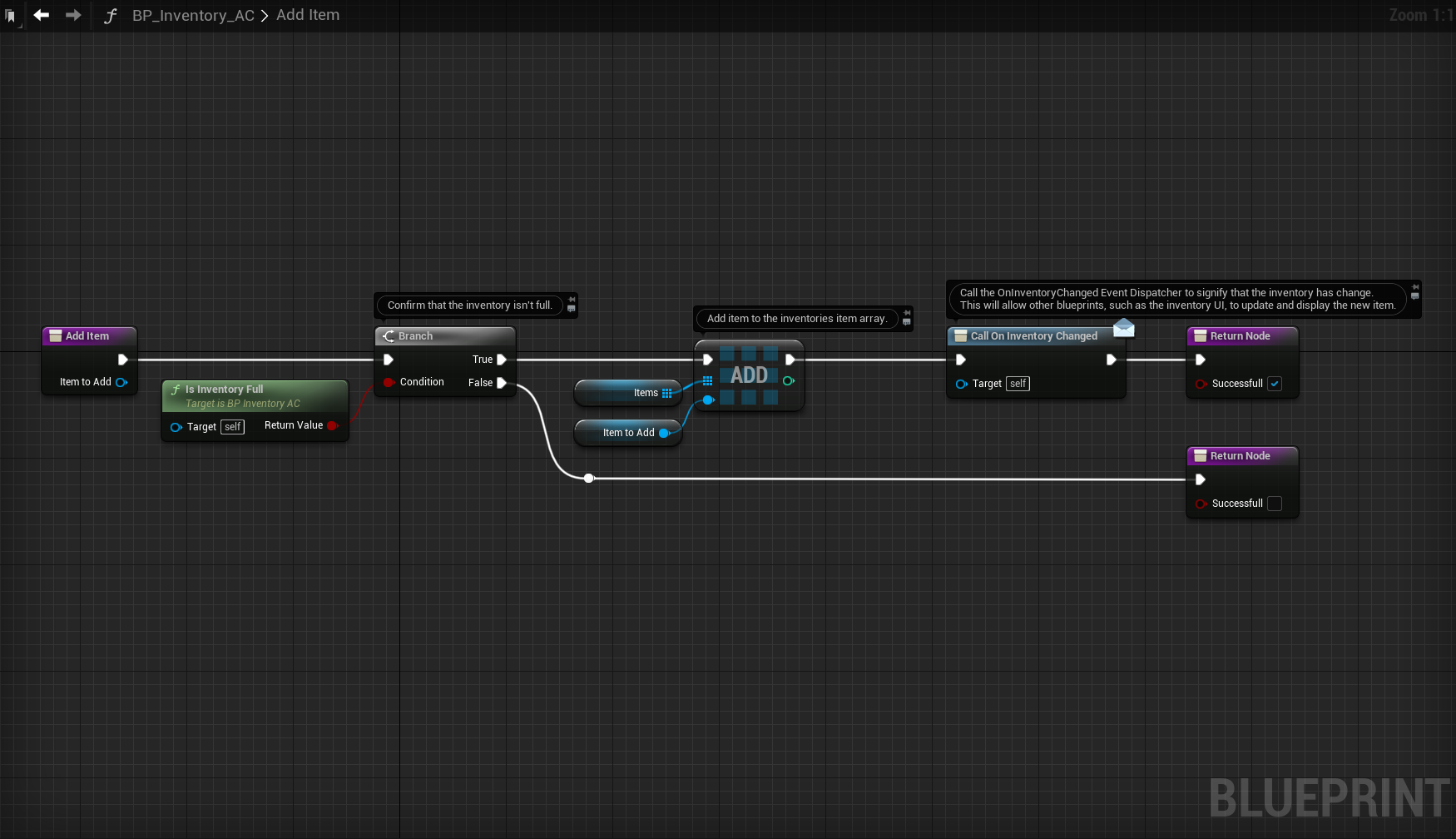Toggle the pin on the 'Add item to the inventories' comment
This screenshot has width=1456, height=839.
coord(907,313)
